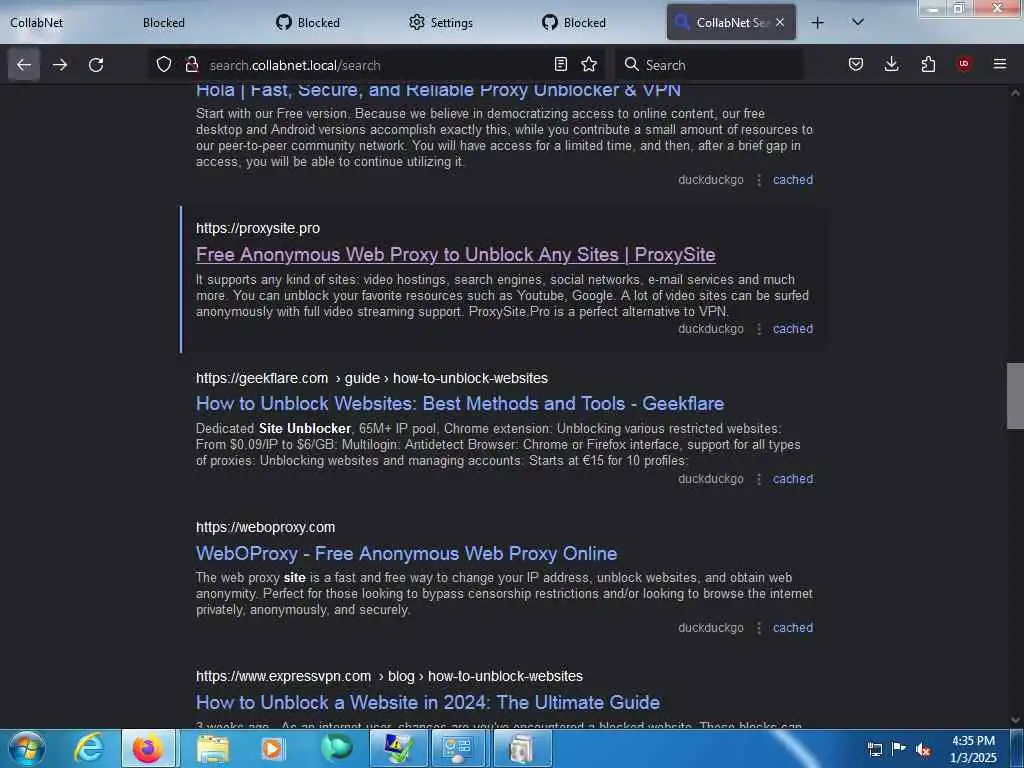Open the Free Anonymous Web Proxy ProxySite link
The width and height of the screenshot is (1024, 768).
[x=455, y=255]
